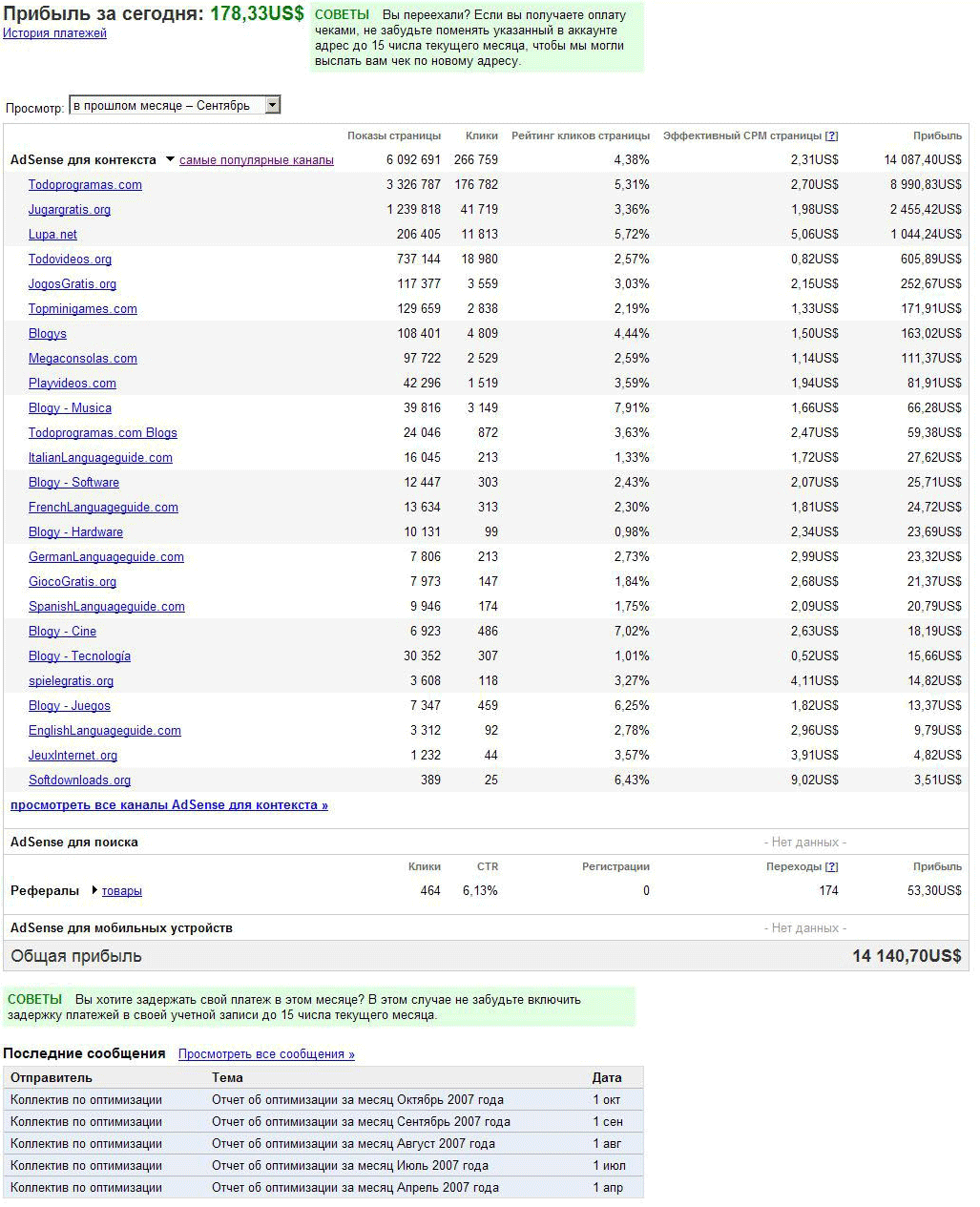980x1207 pixels.
Task: Select today's profit value 178,33US$
Action: click(257, 13)
